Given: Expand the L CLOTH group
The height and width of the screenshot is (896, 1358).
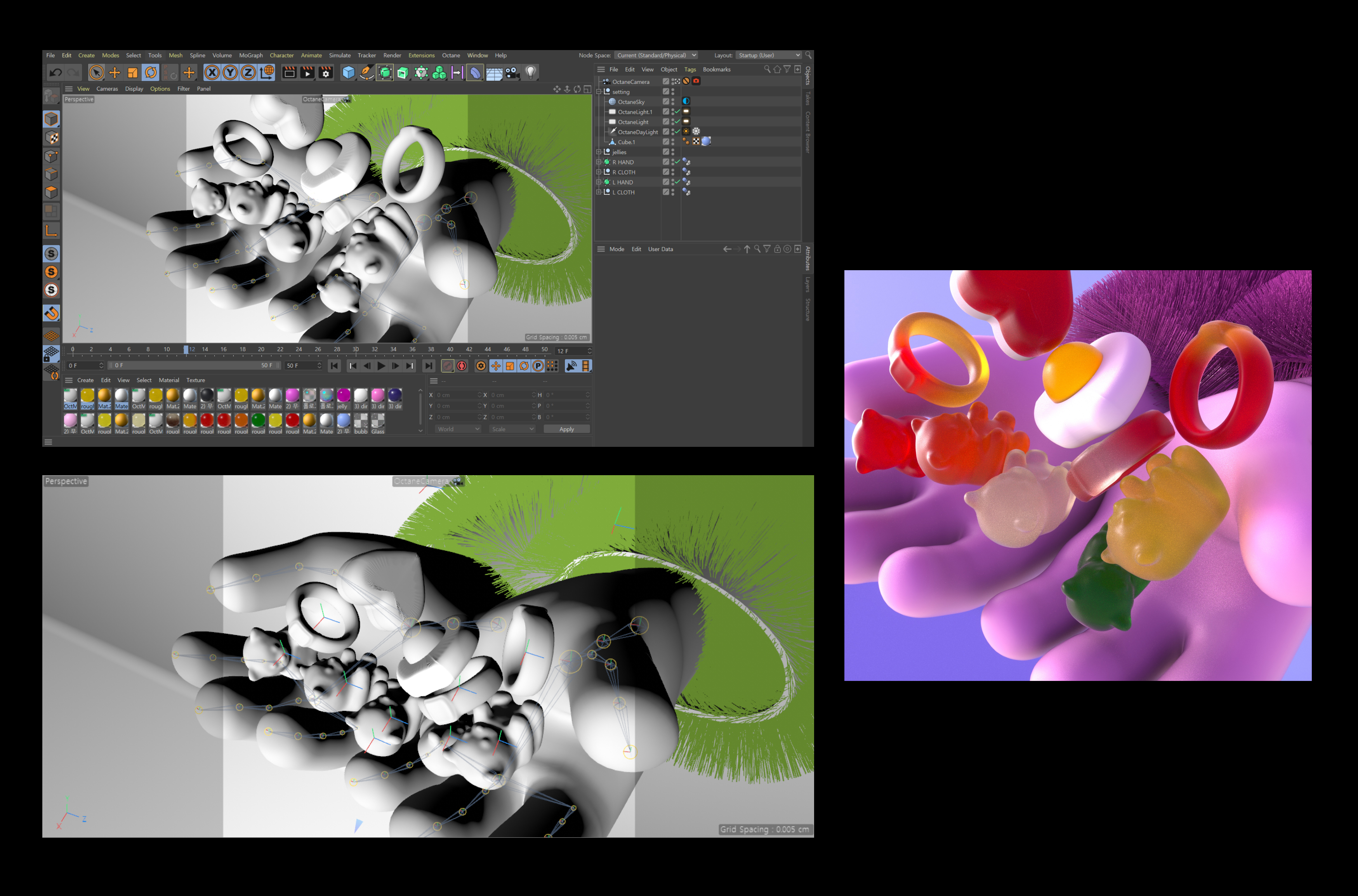Looking at the screenshot, I should tap(599, 192).
